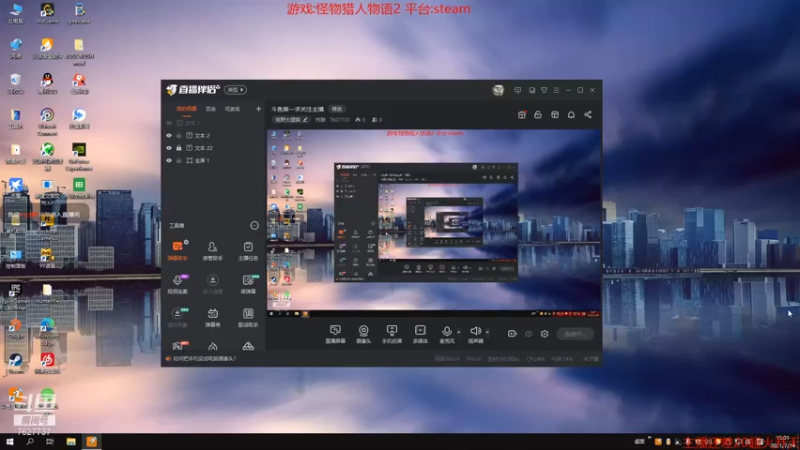Open Task View on the taskbar

pos(50,441)
